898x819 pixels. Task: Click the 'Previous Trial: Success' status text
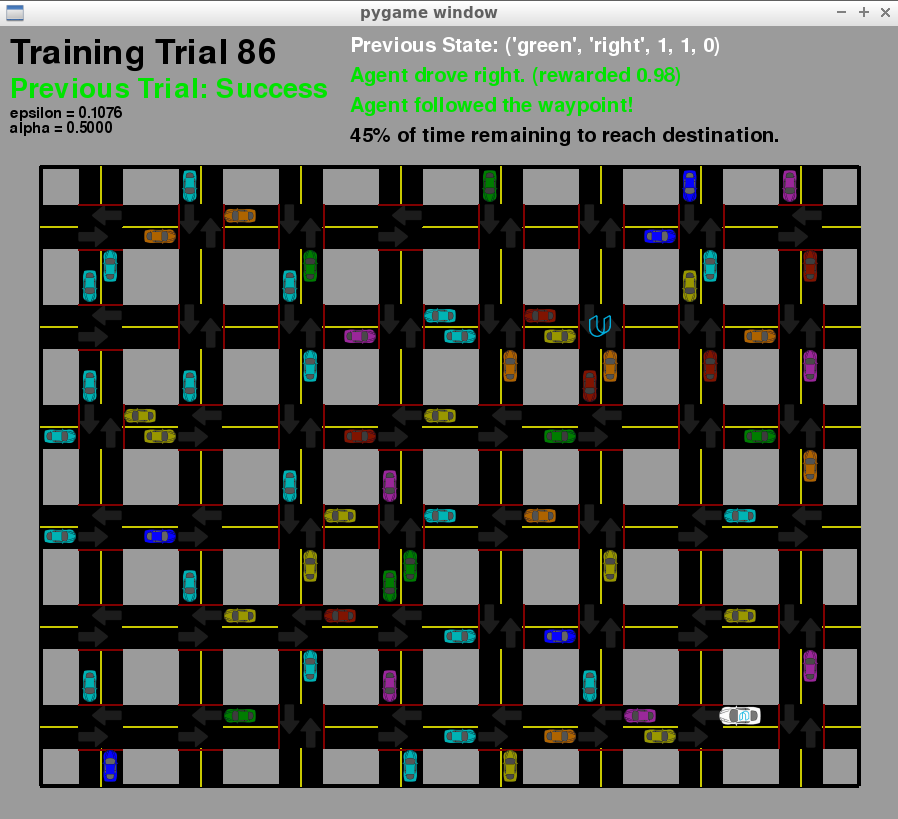168,88
